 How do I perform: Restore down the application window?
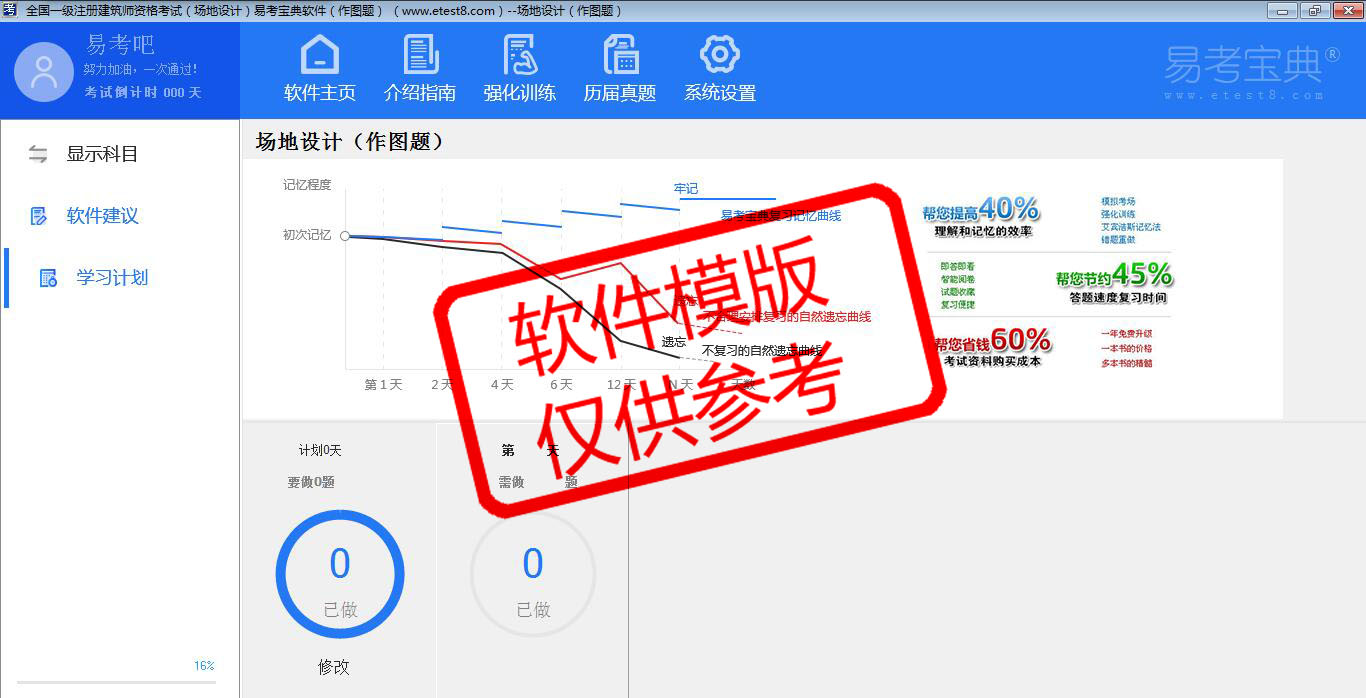1313,10
